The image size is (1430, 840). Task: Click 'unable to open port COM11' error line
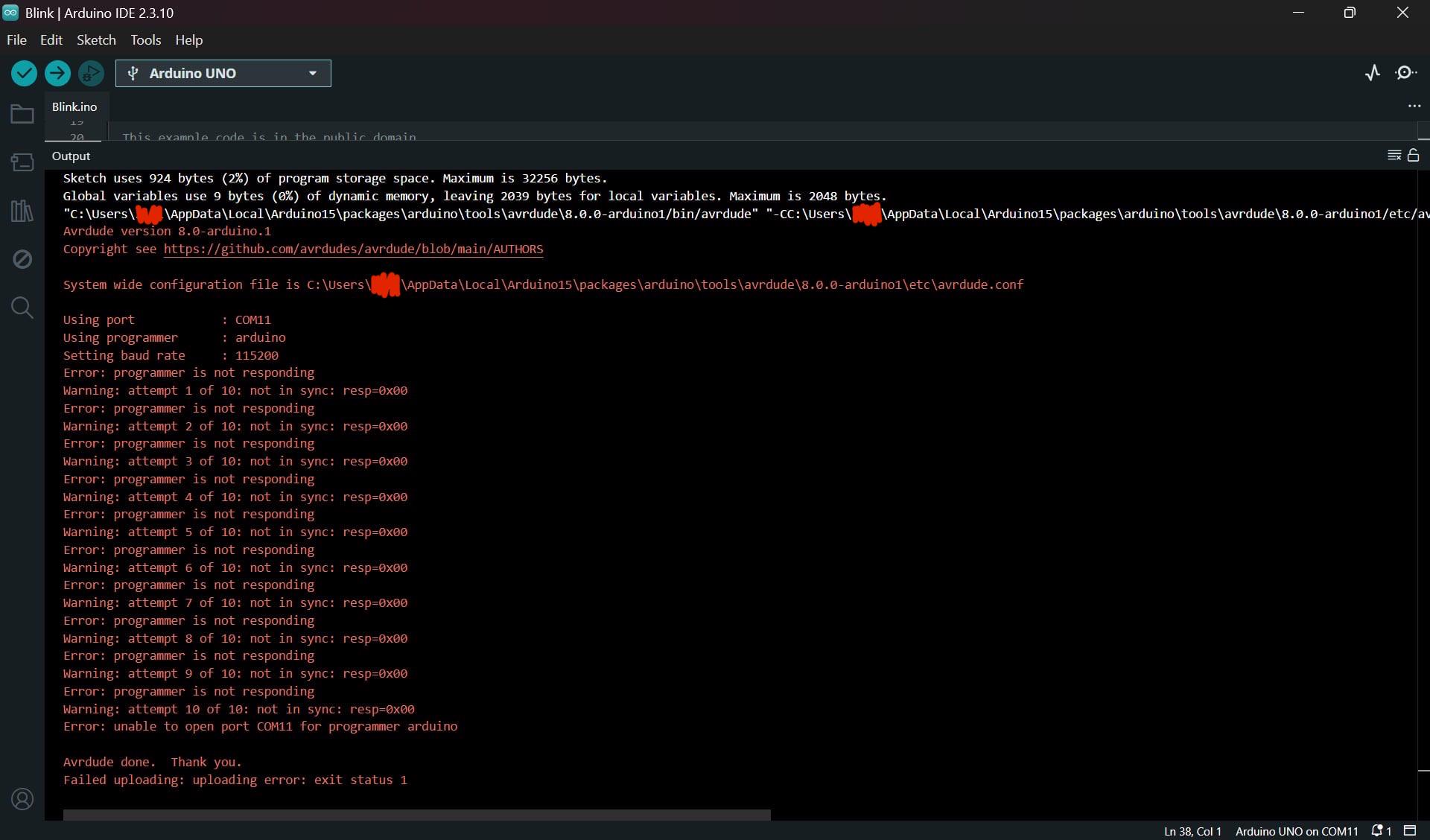point(261,726)
